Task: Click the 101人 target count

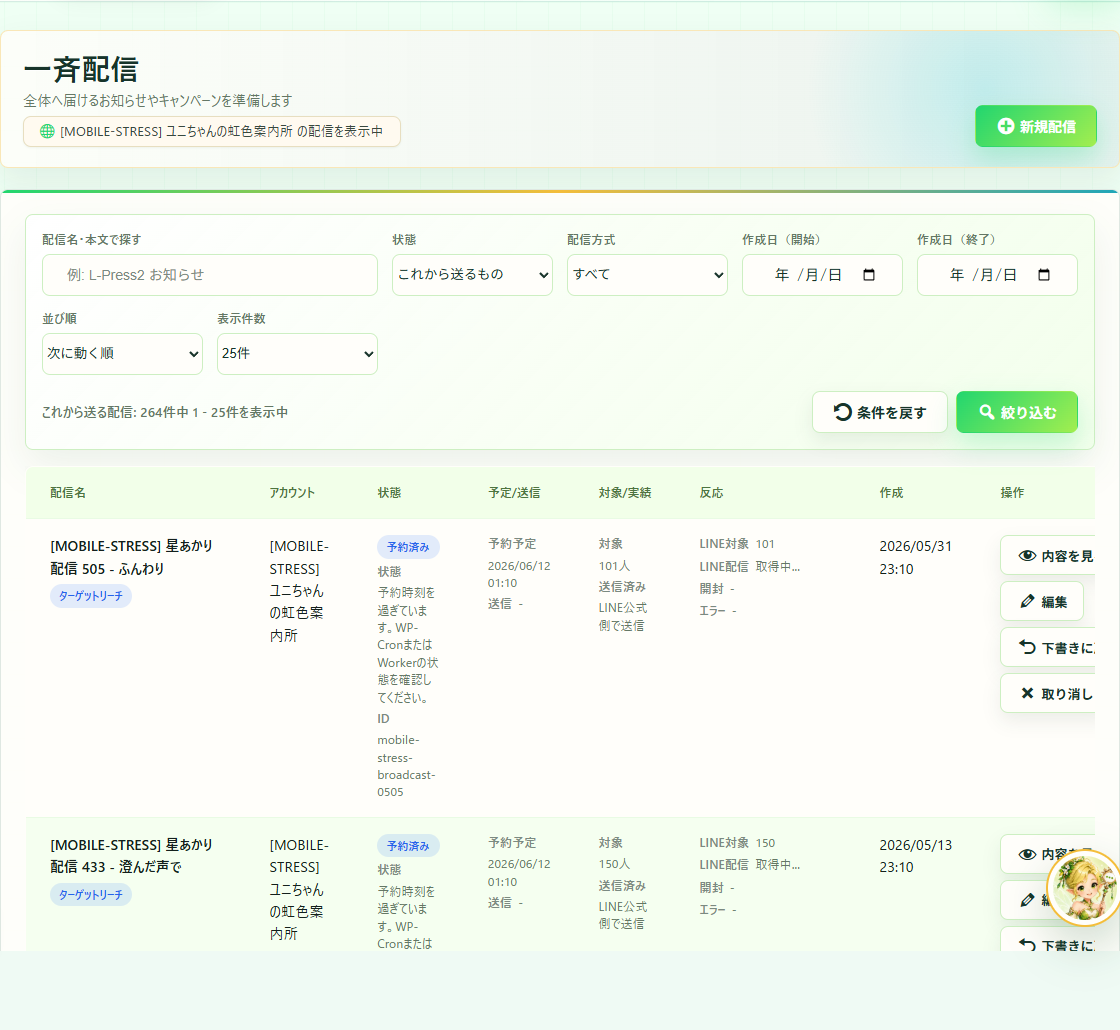Action: pyautogui.click(x=614, y=566)
